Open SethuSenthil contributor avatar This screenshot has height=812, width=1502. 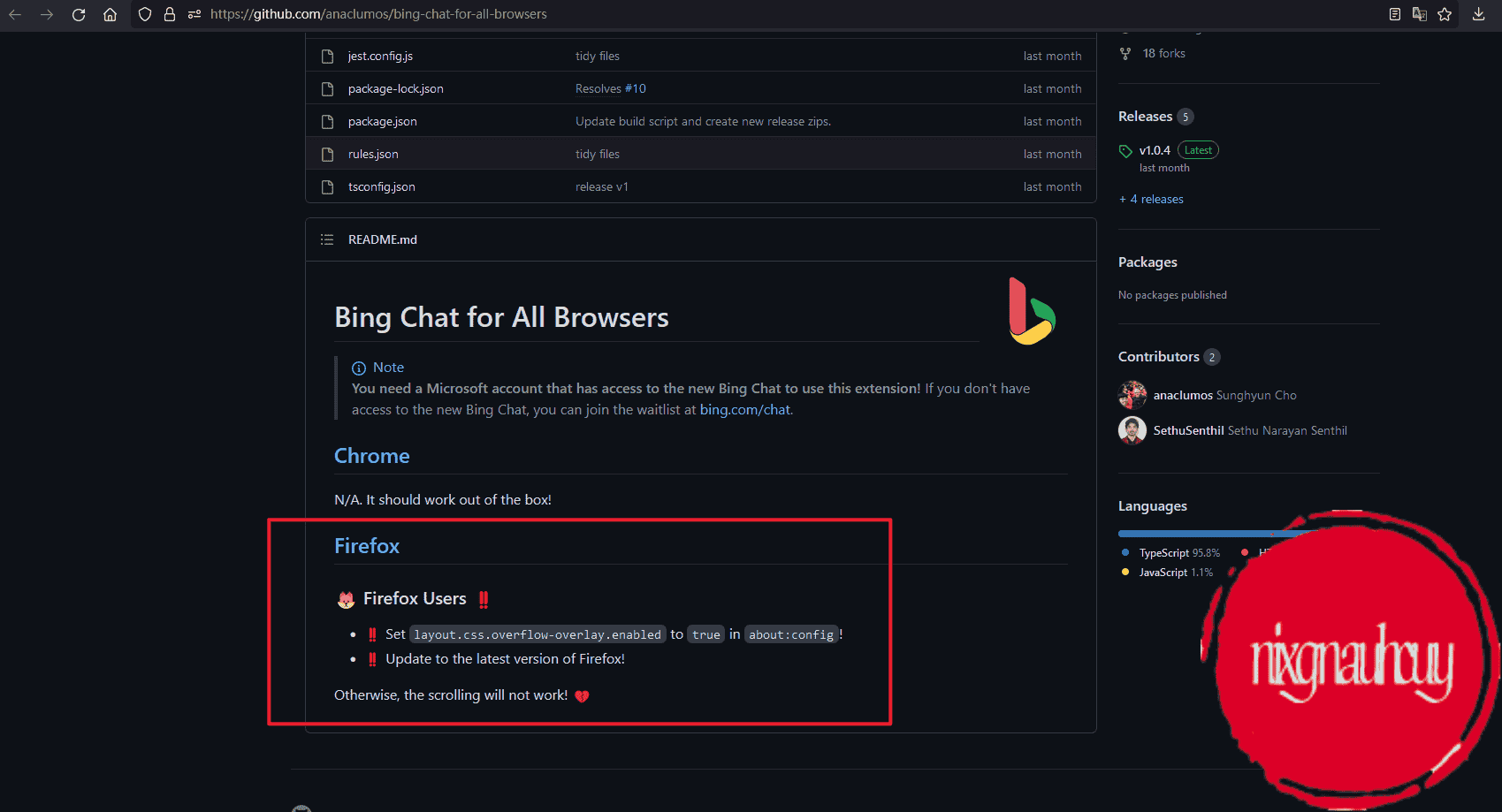coord(1132,430)
